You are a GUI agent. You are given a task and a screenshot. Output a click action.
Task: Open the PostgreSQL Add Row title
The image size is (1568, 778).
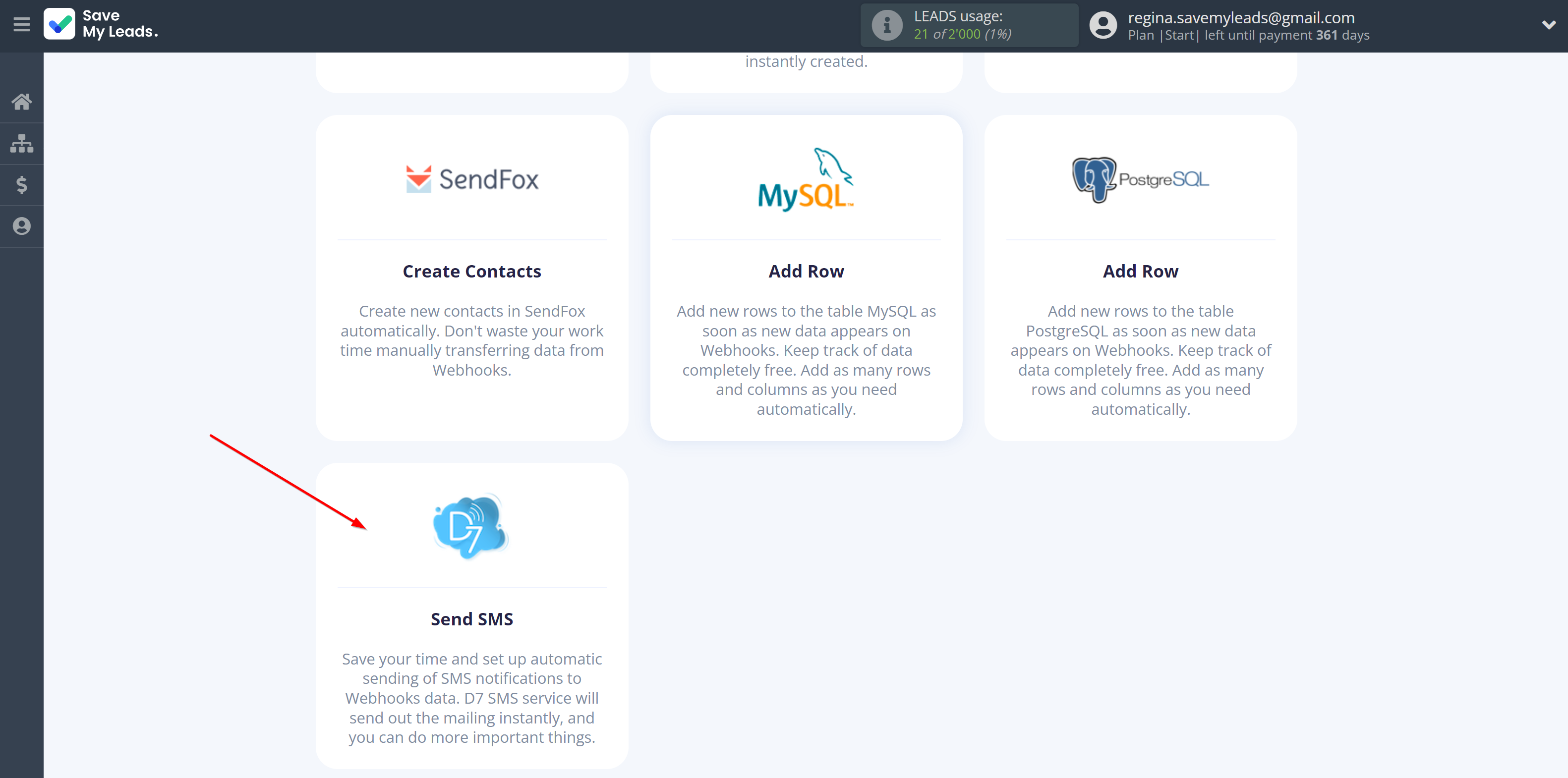coord(1140,271)
